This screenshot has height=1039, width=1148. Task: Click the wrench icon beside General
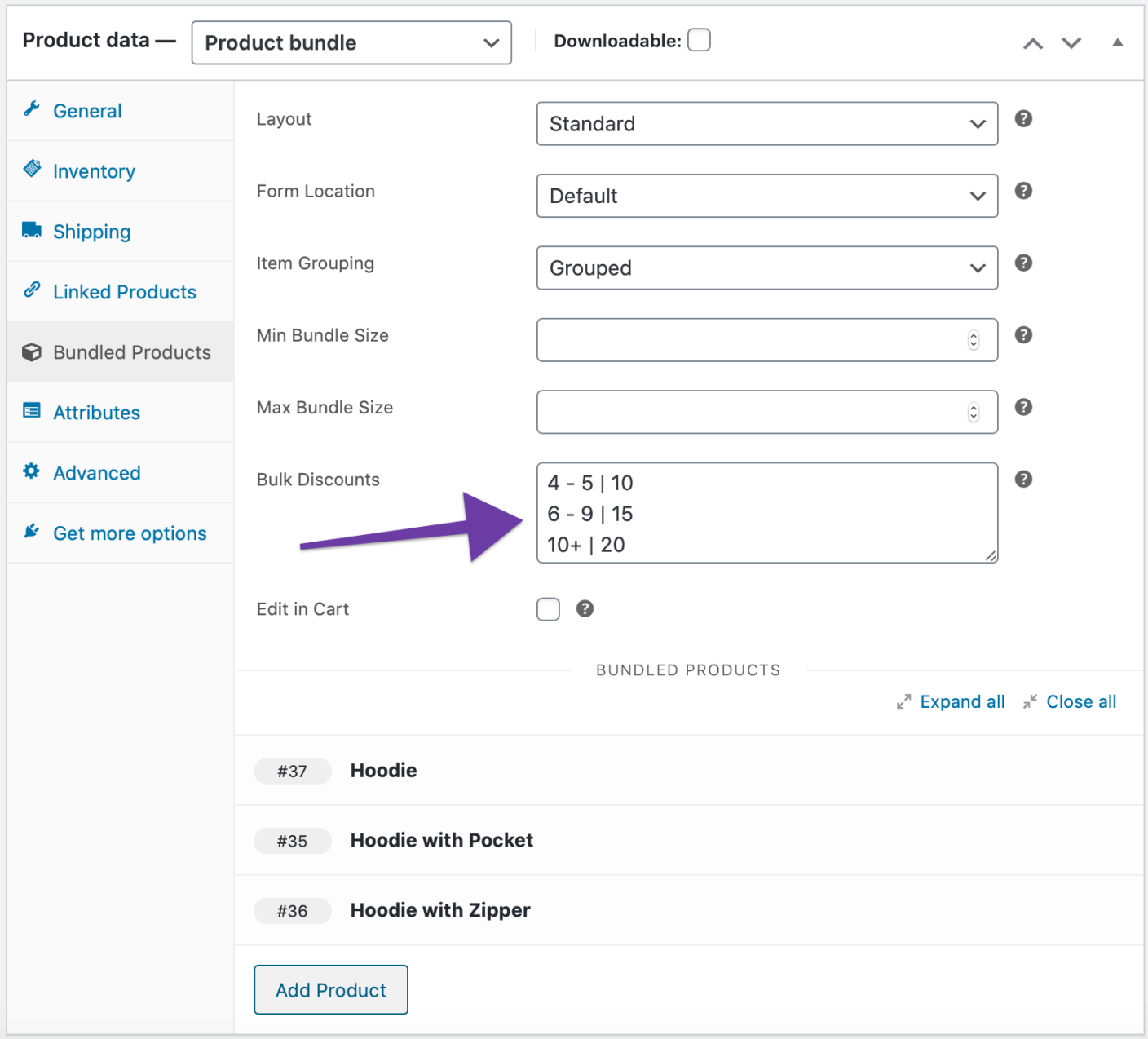pos(32,108)
